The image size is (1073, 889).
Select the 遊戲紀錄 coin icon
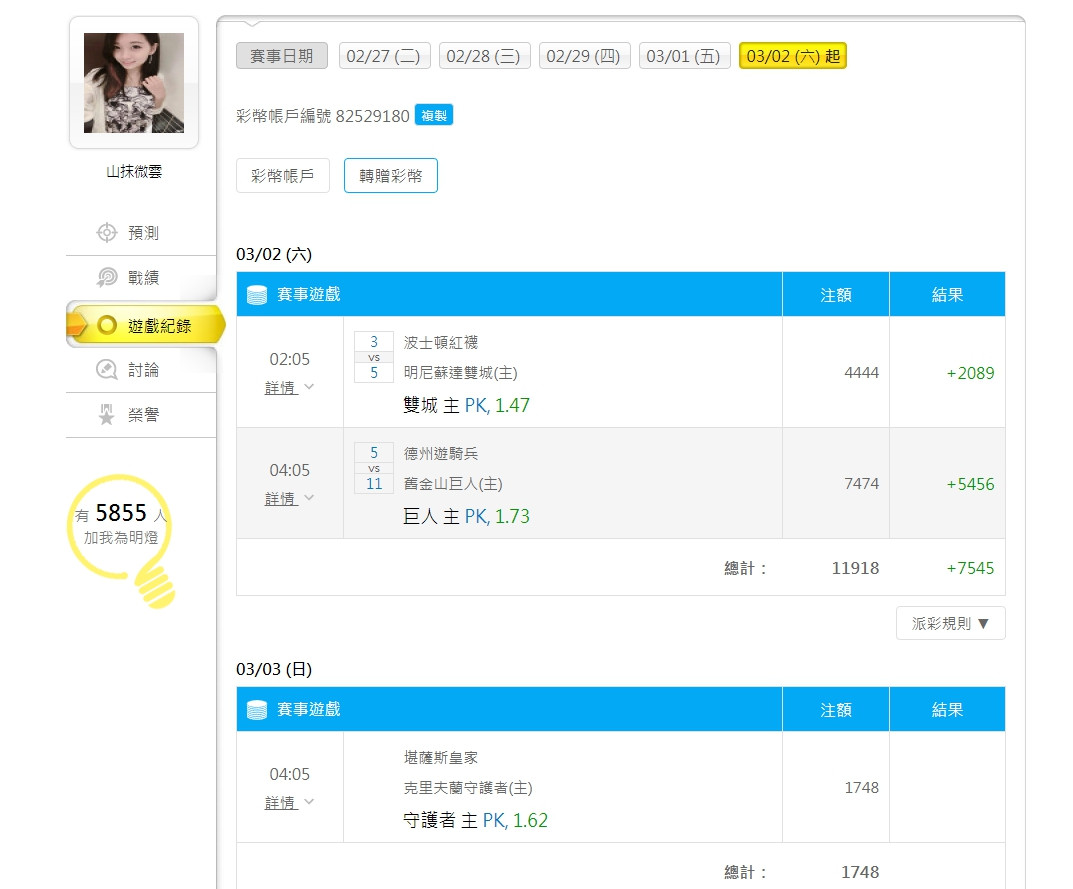click(x=107, y=325)
